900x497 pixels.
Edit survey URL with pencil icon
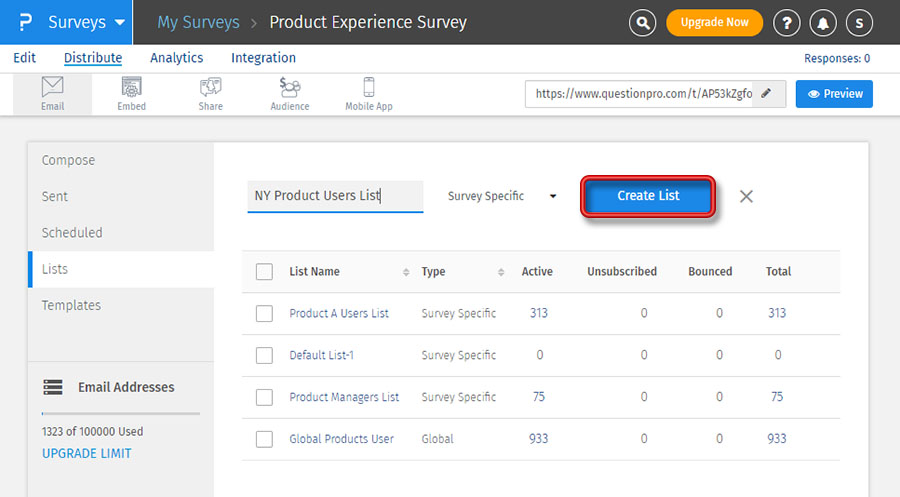click(x=767, y=94)
